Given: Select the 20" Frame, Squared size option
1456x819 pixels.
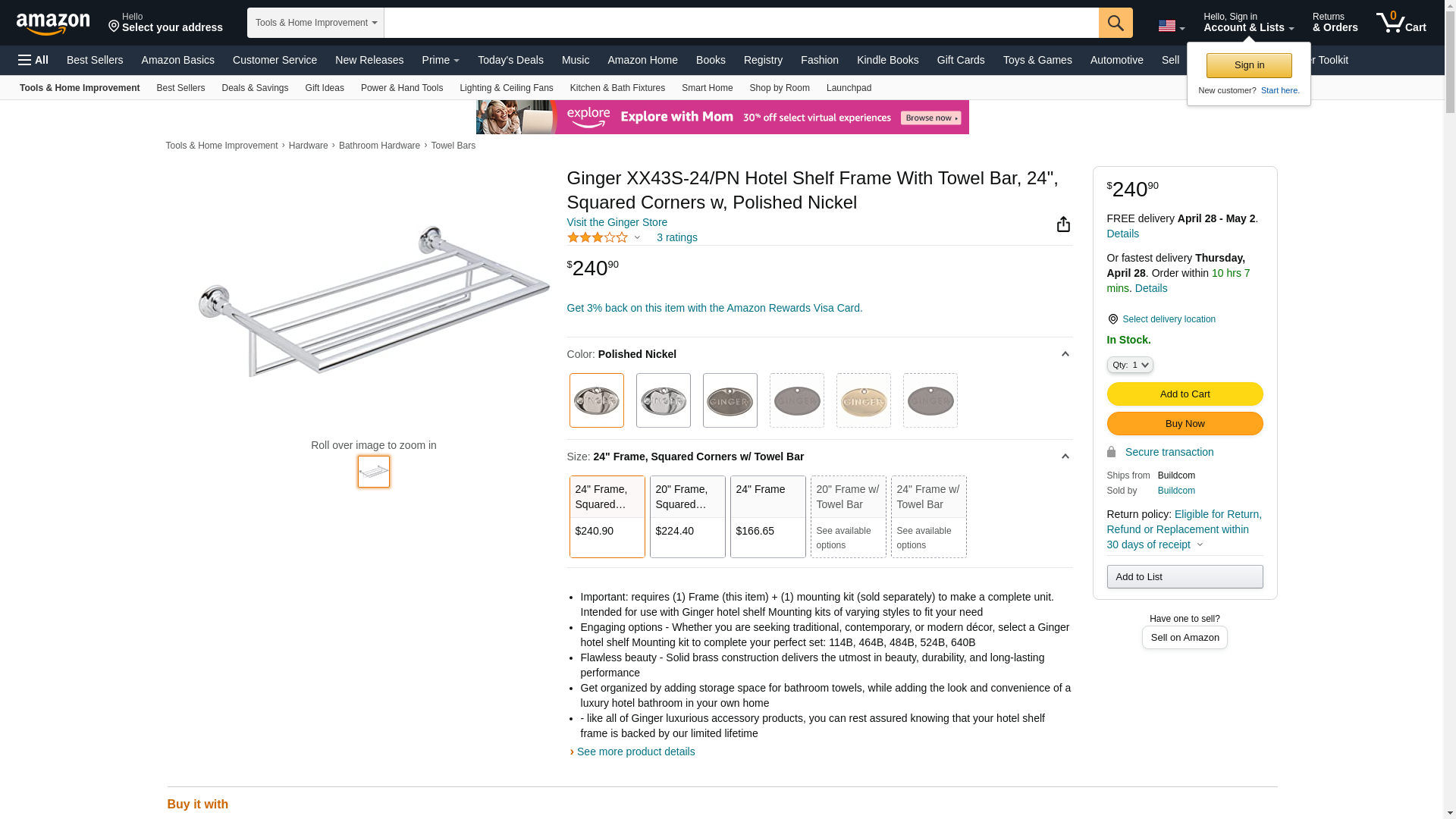Looking at the screenshot, I should [x=688, y=516].
